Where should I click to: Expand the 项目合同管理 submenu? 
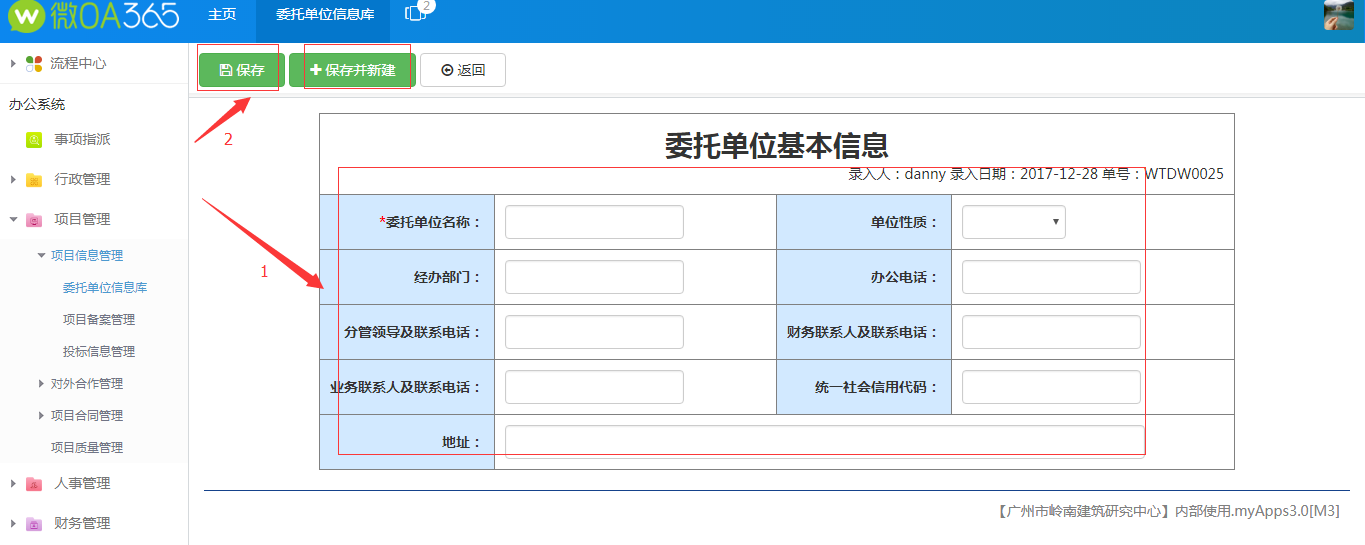pos(41,416)
